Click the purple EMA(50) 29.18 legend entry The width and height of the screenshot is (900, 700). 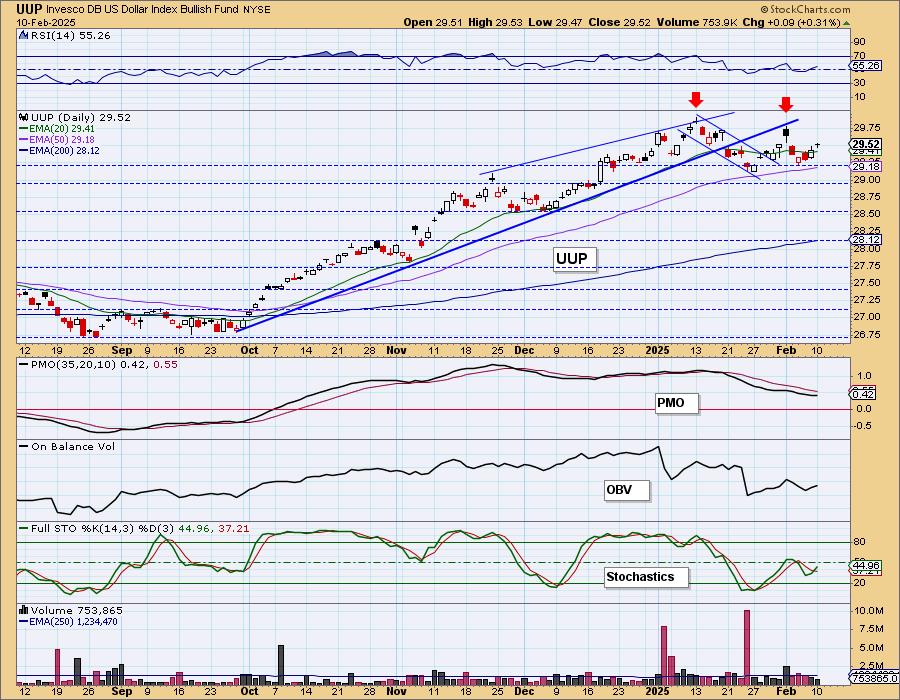click(x=57, y=139)
